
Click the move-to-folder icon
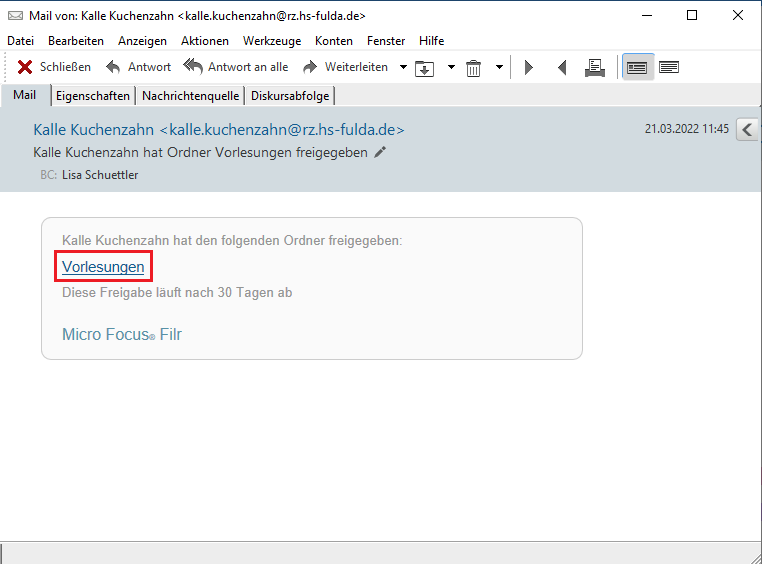pyautogui.click(x=425, y=68)
